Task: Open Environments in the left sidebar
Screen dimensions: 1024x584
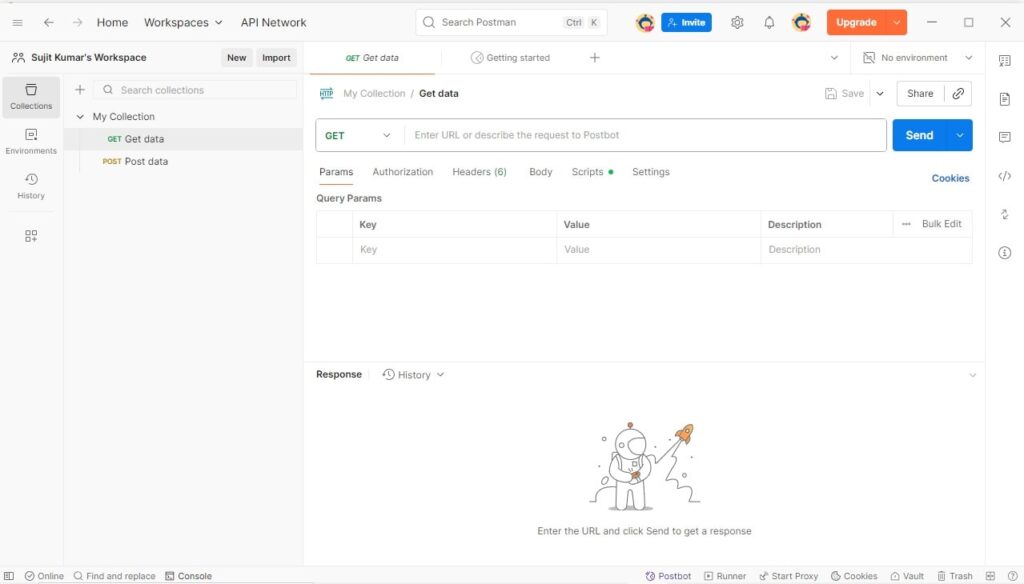Action: click(x=31, y=141)
